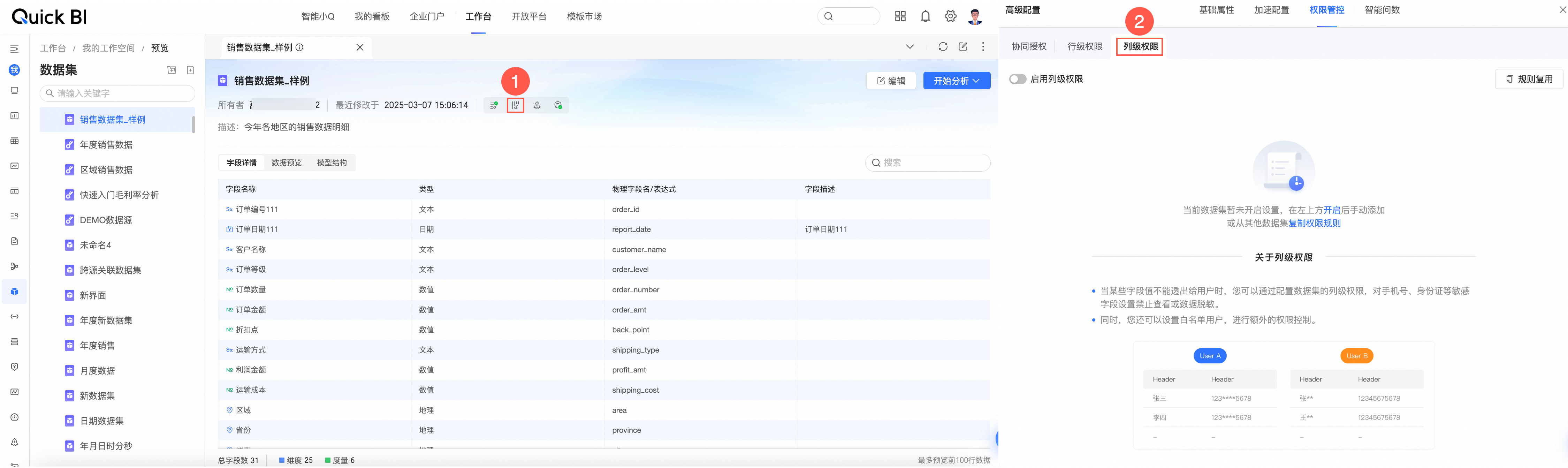Image resolution: width=1568 pixels, height=468 pixels.
Task: Click the row-level permission icon with green check
Action: (494, 105)
